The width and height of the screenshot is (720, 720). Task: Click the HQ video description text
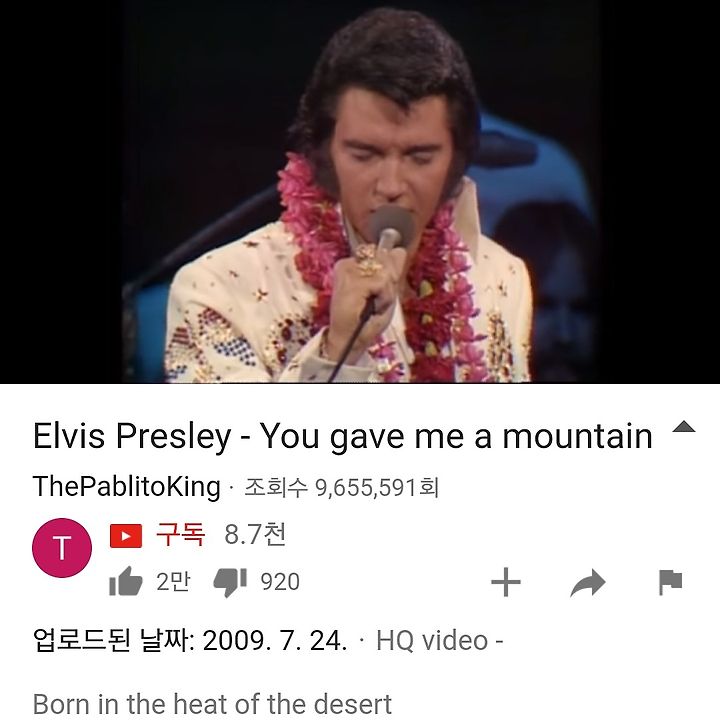(439, 641)
